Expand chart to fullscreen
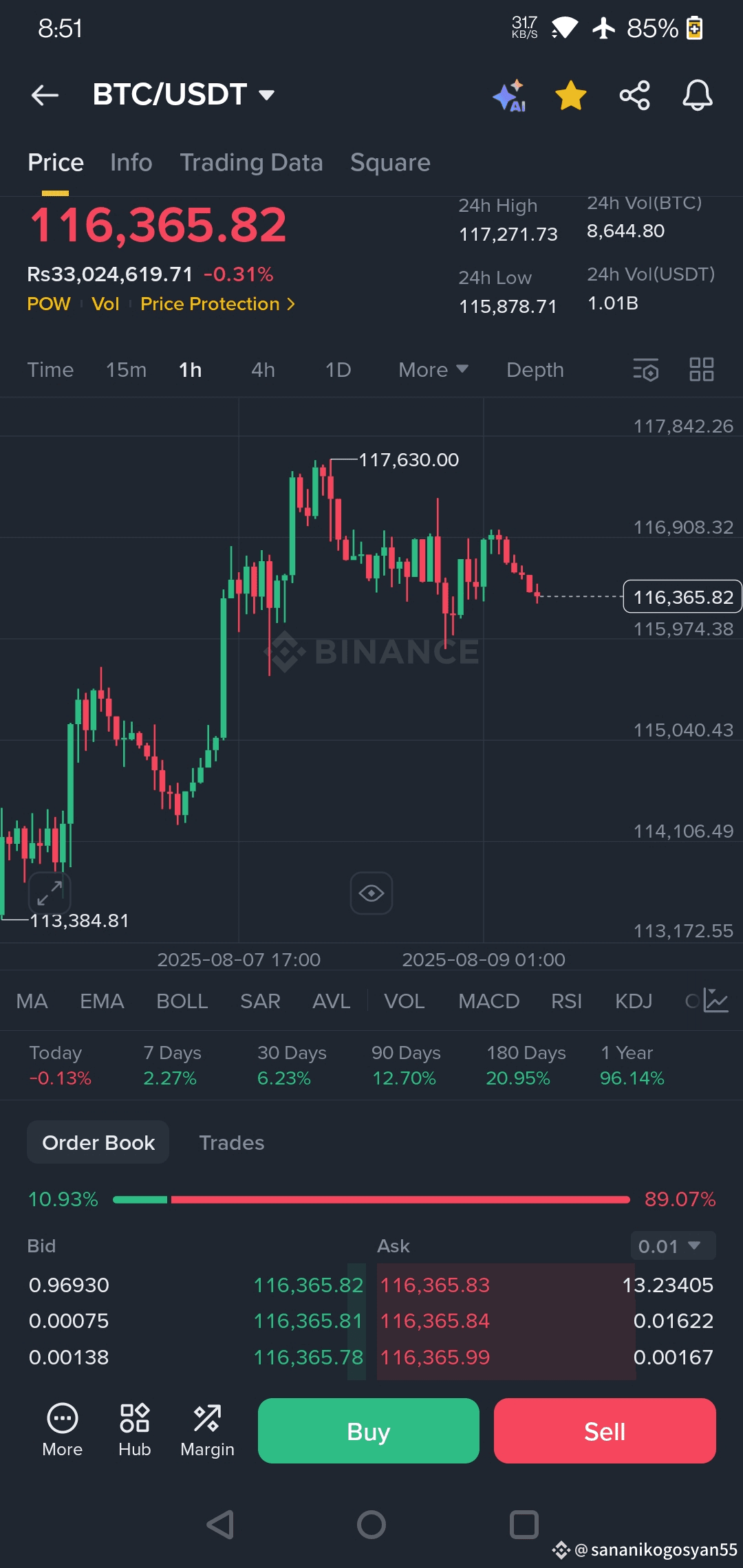743x1568 pixels. pyautogui.click(x=50, y=893)
